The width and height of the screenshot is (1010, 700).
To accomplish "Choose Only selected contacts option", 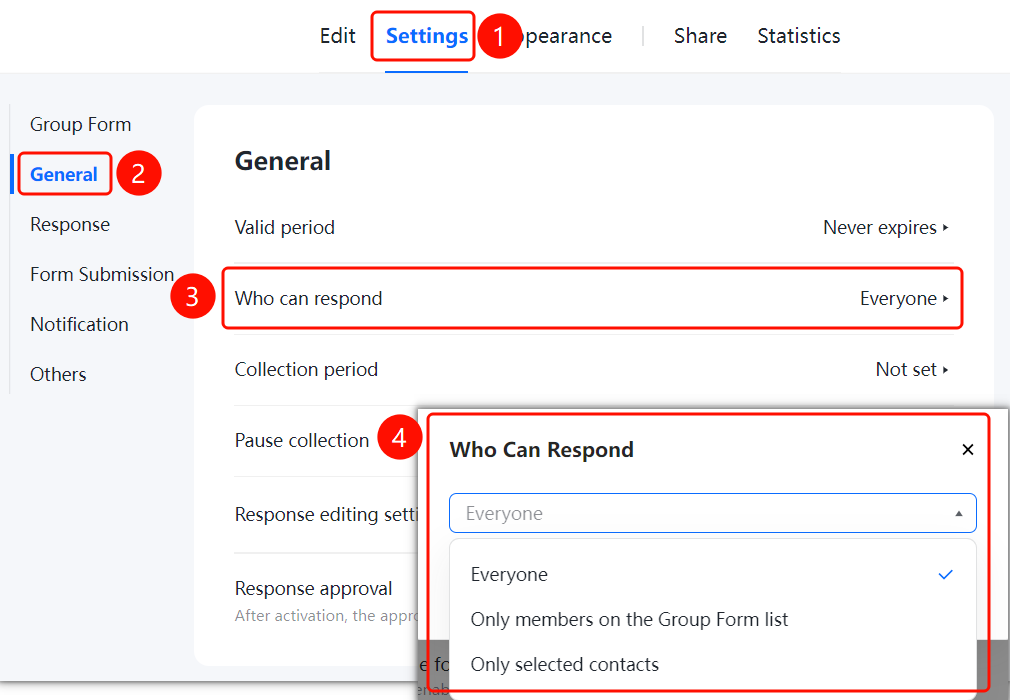I will 712,665.
